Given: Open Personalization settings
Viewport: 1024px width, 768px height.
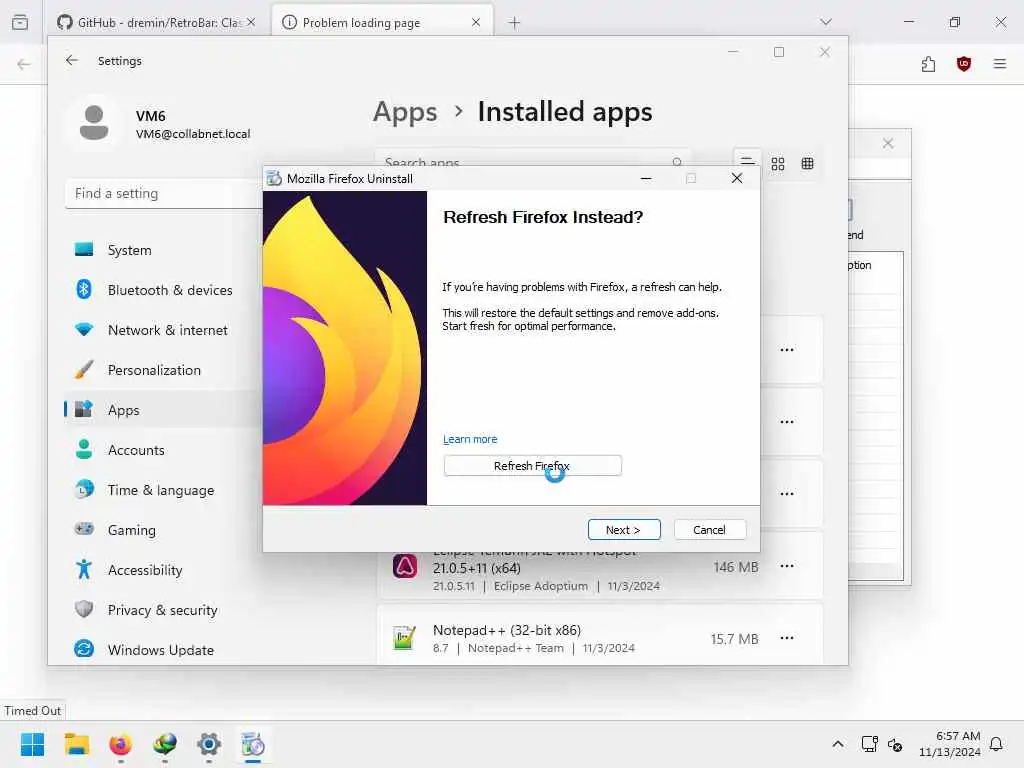Looking at the screenshot, I should [x=163, y=370].
